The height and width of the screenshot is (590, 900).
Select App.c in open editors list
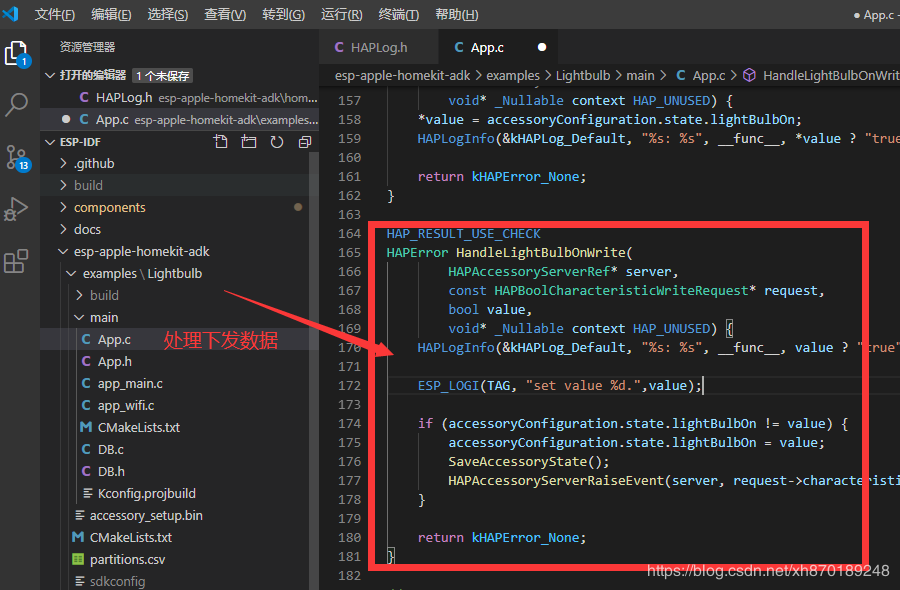coord(179,119)
